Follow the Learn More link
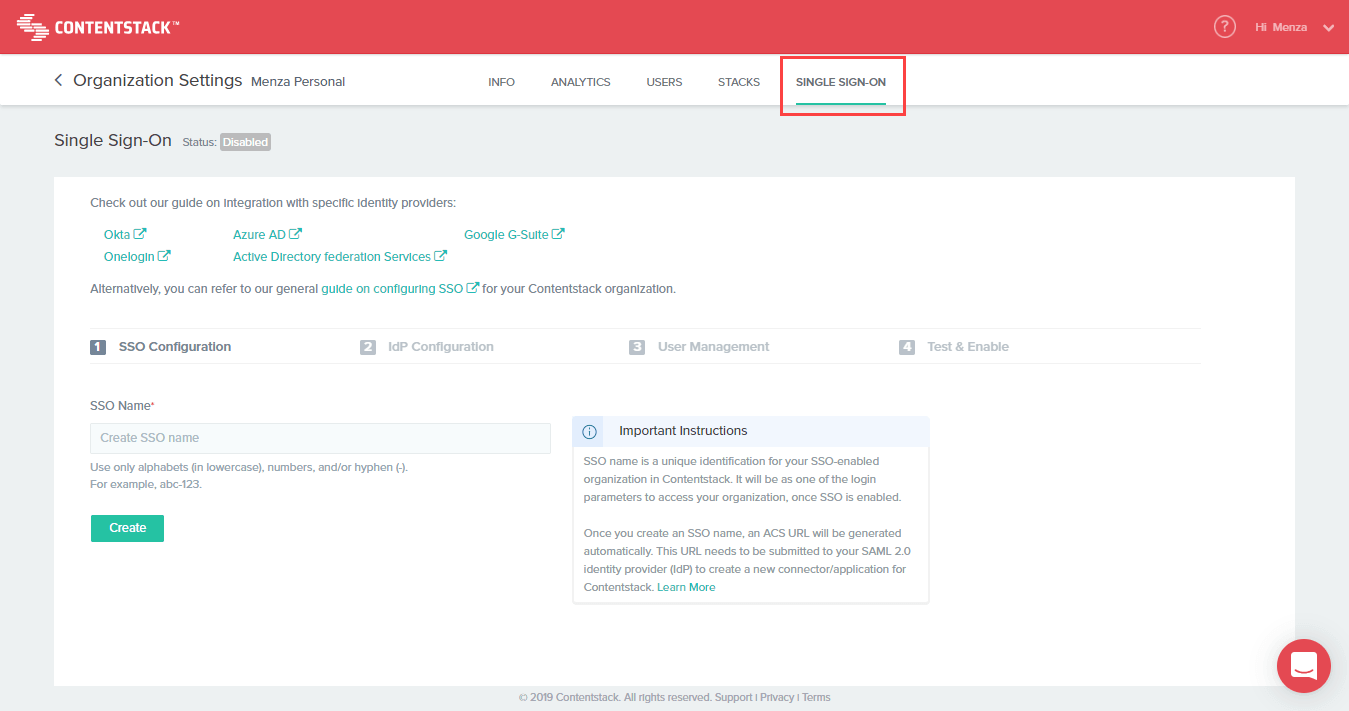This screenshot has width=1349, height=711. click(686, 587)
